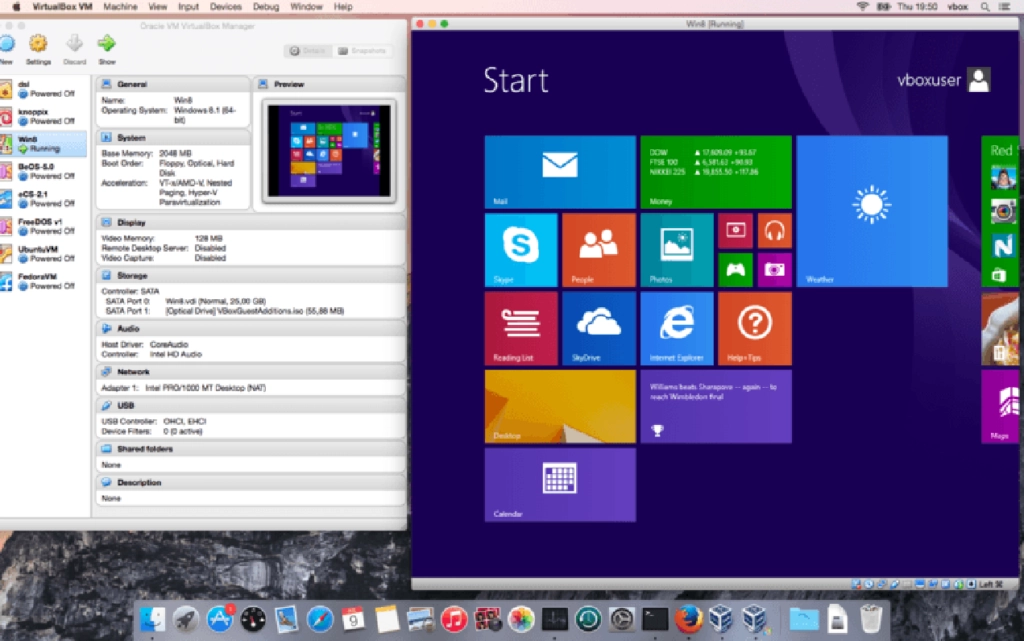Open the Settings gear in VirtualBox toolbar
Viewport: 1024px width, 641px height.
tap(38, 45)
